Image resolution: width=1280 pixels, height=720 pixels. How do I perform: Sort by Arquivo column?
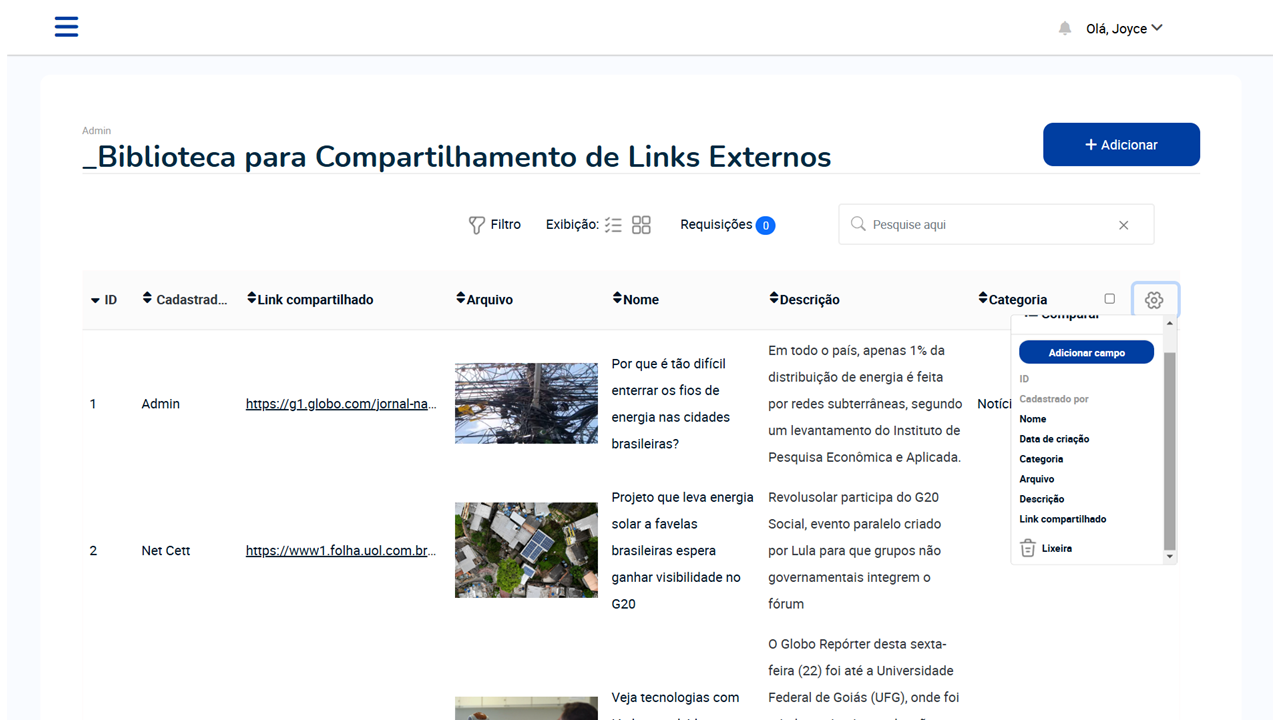point(484,299)
